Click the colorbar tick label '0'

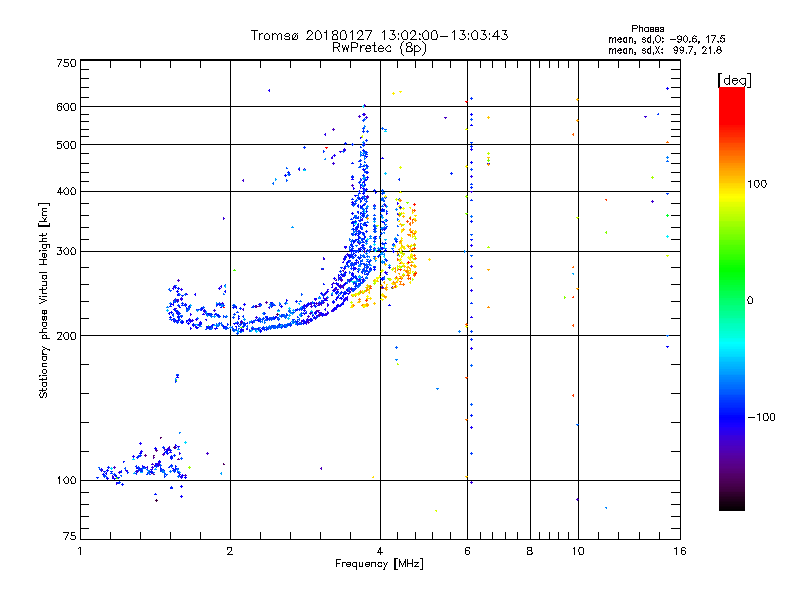pos(749,301)
